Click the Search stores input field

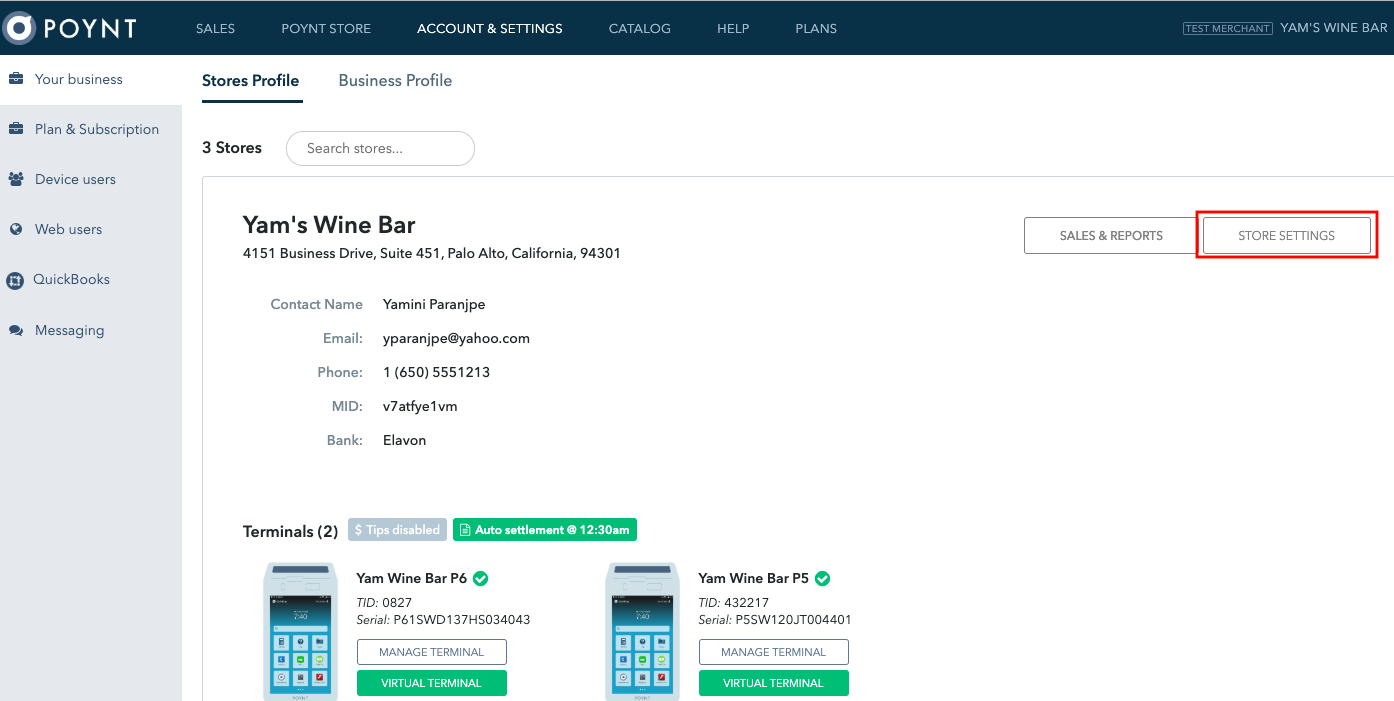click(x=380, y=148)
